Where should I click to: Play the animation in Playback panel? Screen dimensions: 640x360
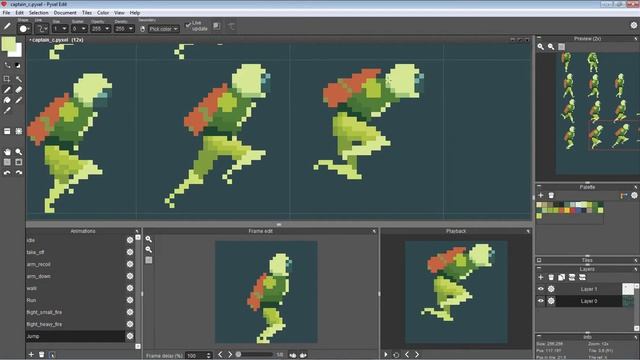(386, 355)
